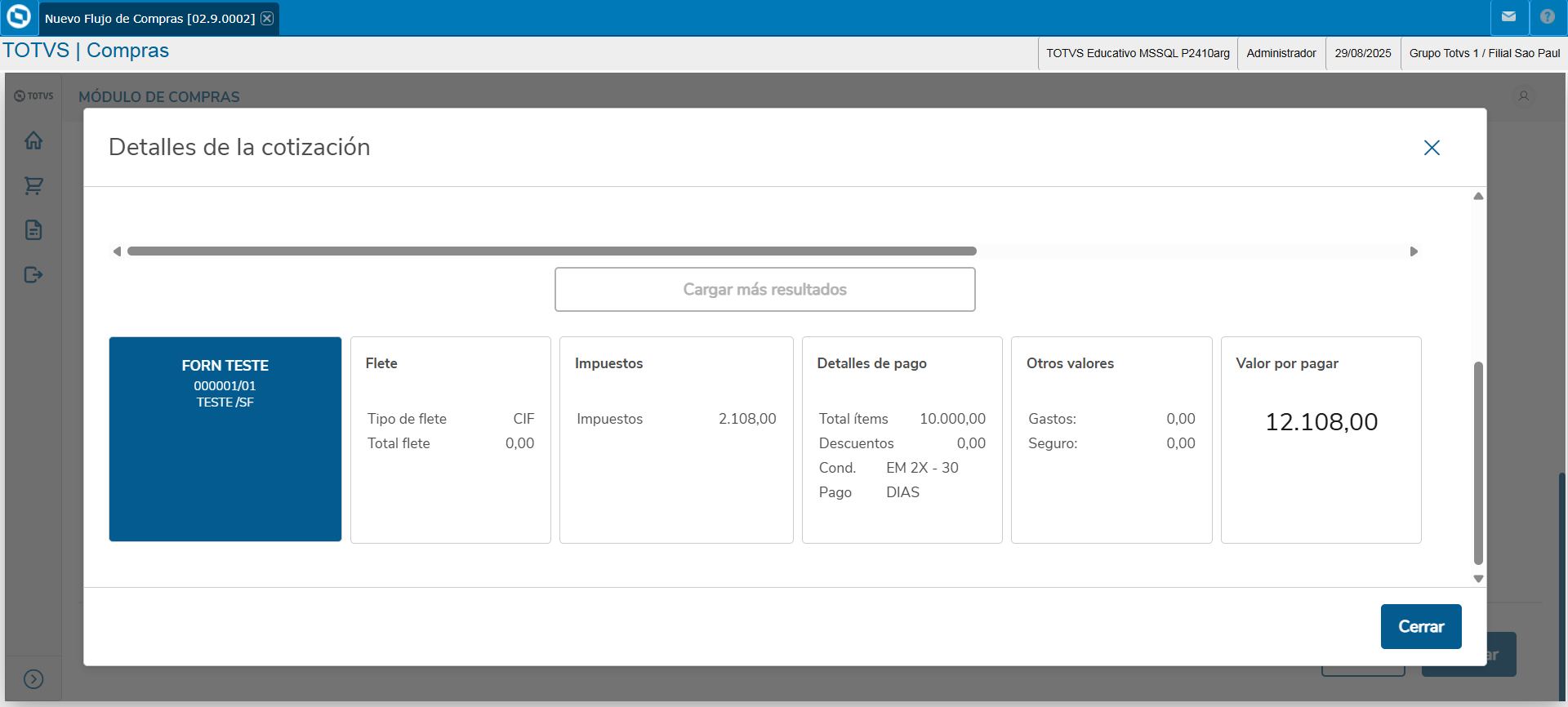Click the dialog vertical scroll up arrow
The image size is (1568, 707).
click(x=1478, y=196)
